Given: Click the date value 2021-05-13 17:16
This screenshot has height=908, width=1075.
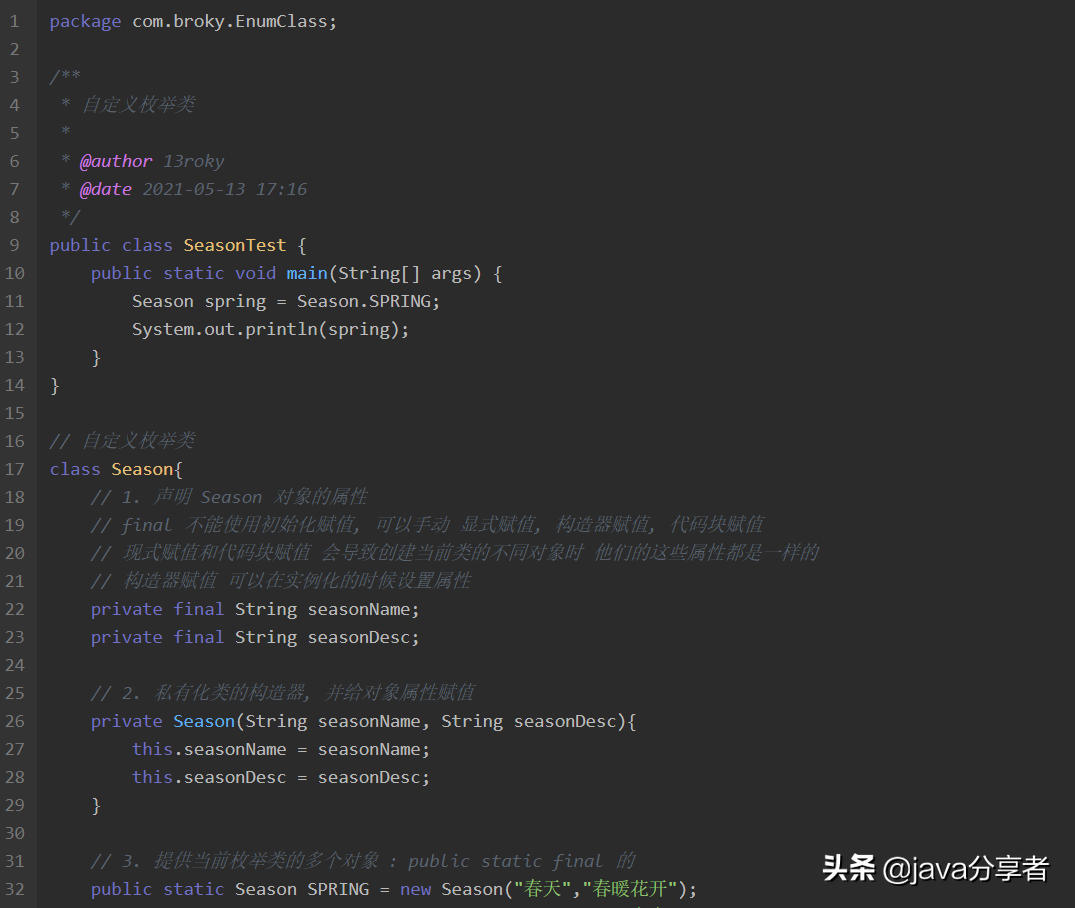Looking at the screenshot, I should [224, 189].
